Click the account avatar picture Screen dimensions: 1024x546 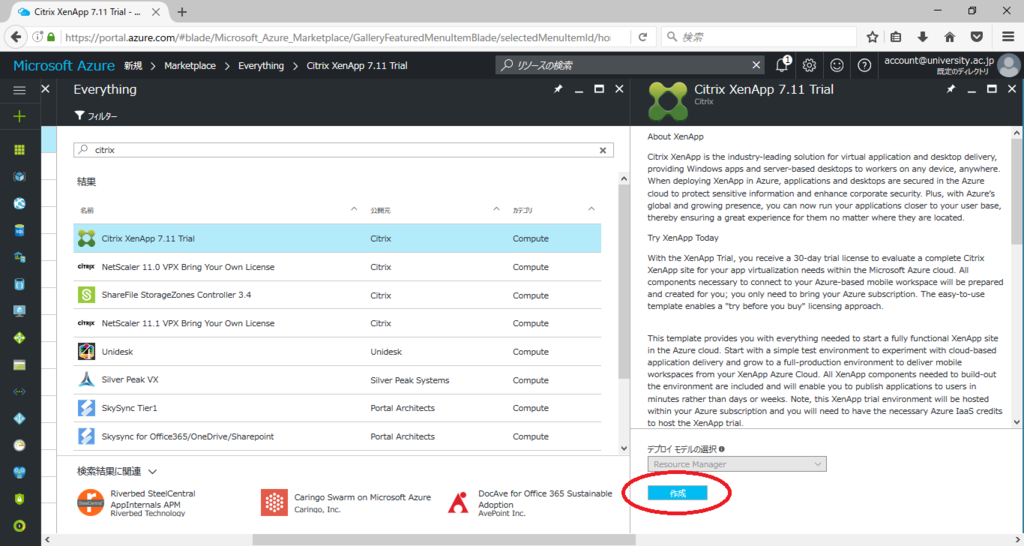pos(1008,65)
